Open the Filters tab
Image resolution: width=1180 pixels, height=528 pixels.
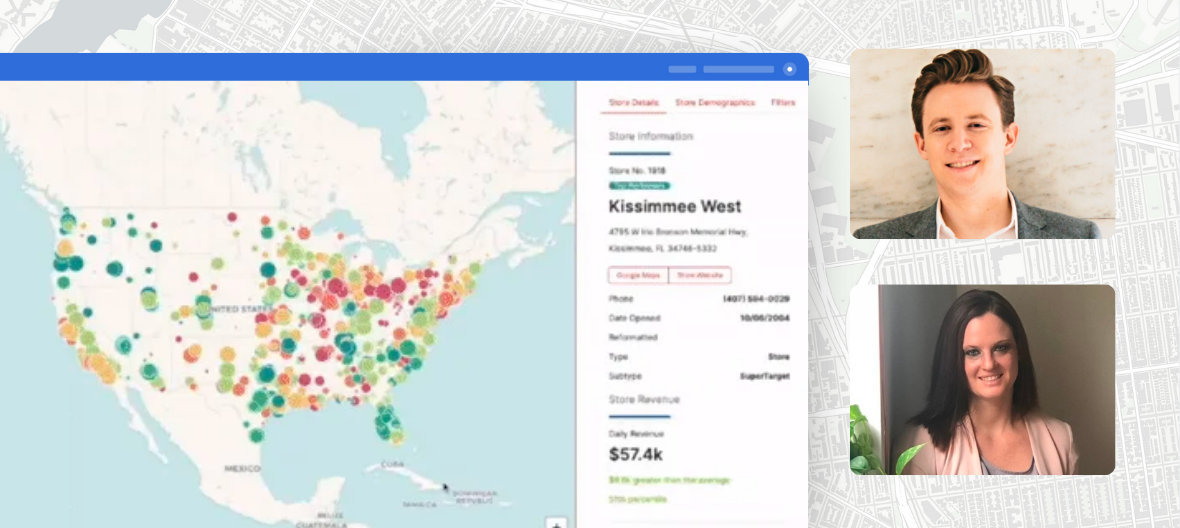click(x=783, y=103)
